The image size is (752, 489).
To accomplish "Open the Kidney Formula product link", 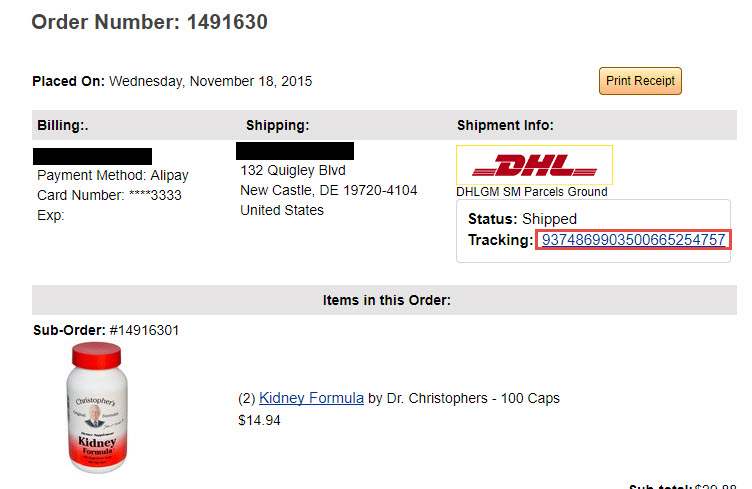I will [311, 398].
